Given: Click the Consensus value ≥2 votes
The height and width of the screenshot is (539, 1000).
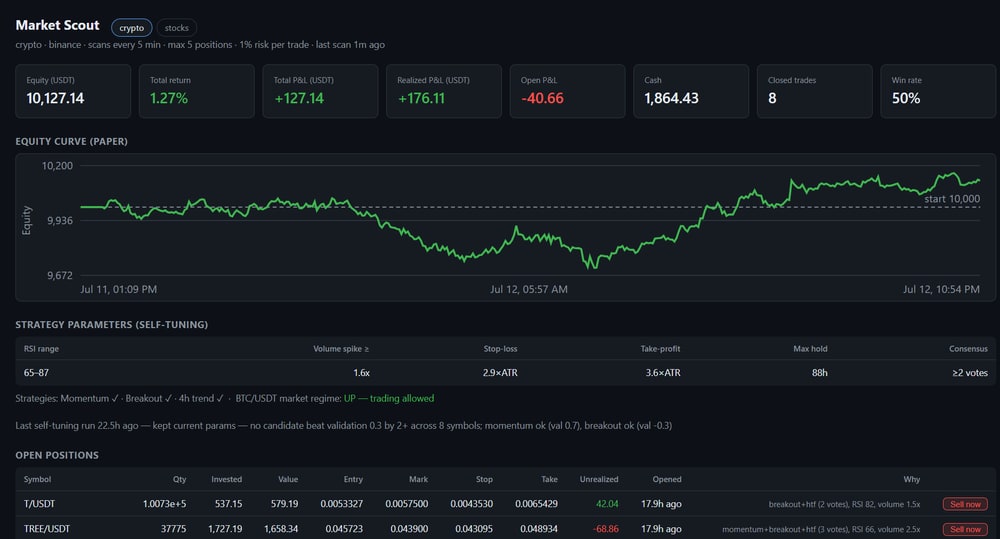Looking at the screenshot, I should tap(969, 373).
